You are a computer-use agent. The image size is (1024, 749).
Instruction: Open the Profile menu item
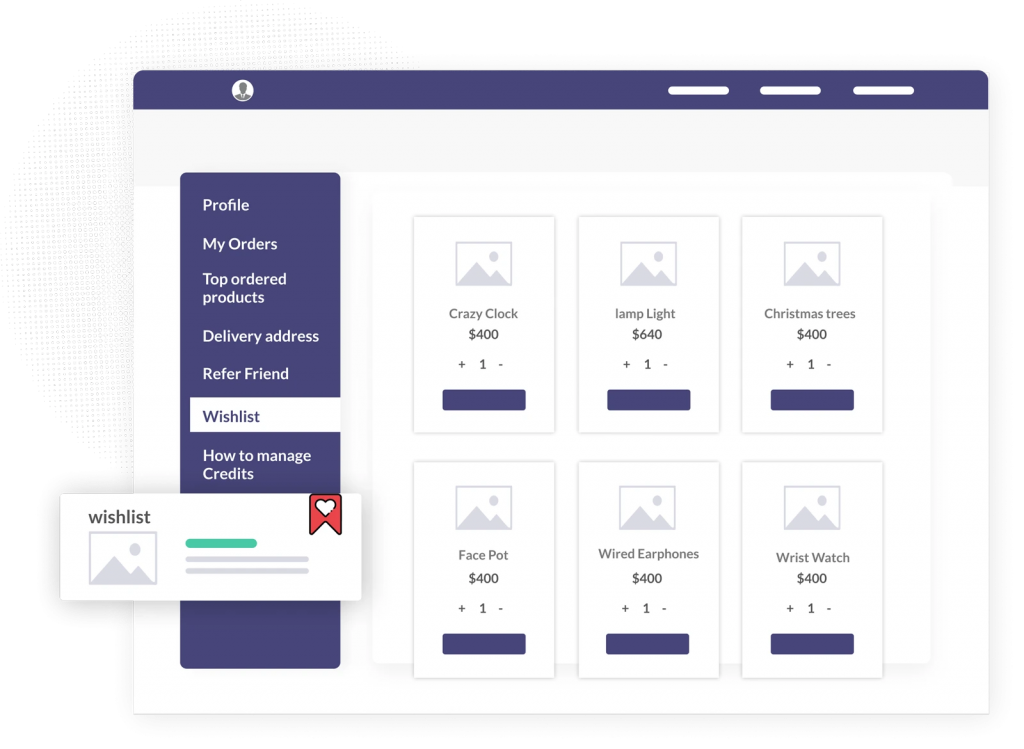(226, 205)
